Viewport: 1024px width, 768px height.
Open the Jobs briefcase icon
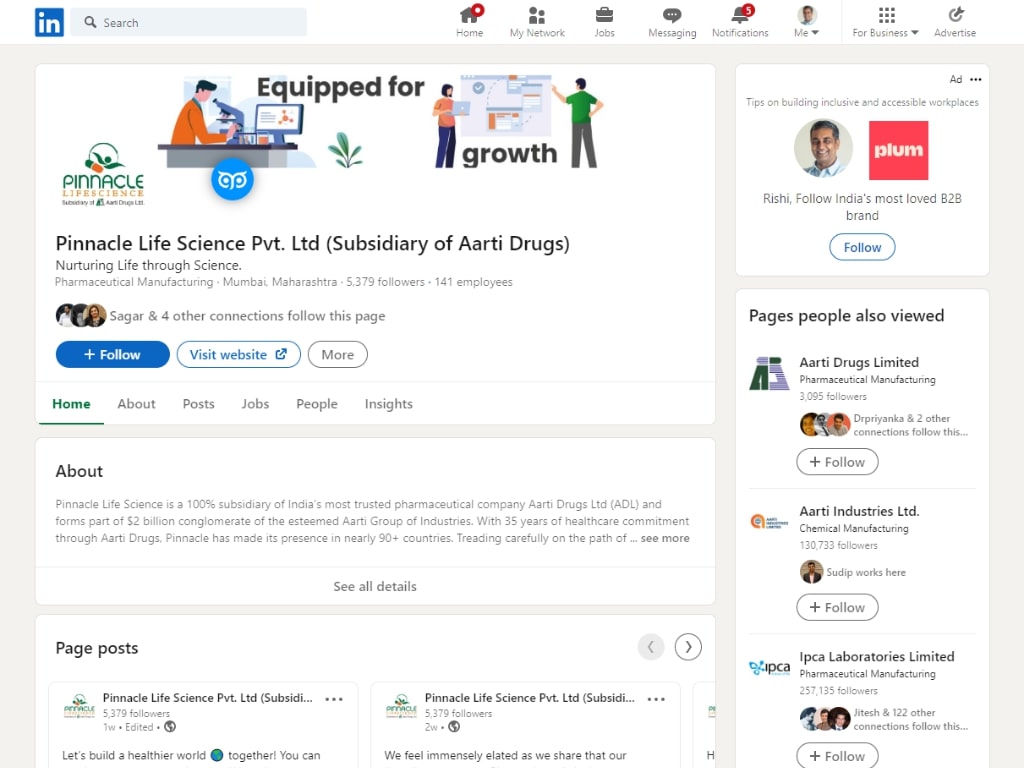604,15
